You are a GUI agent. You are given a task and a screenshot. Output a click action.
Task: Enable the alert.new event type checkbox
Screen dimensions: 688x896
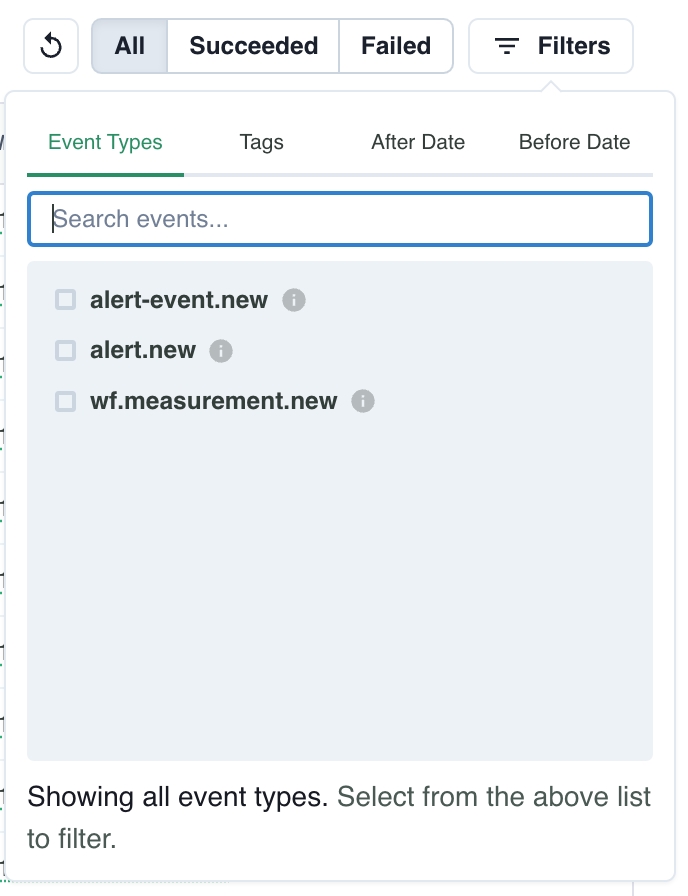pyautogui.click(x=66, y=351)
